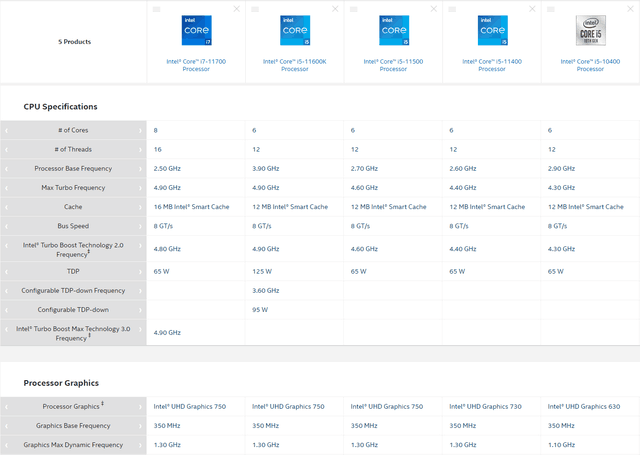Click left chevron on Max Turbo Frequency row
Image resolution: width=640 pixels, height=455 pixels.
(x=7, y=188)
